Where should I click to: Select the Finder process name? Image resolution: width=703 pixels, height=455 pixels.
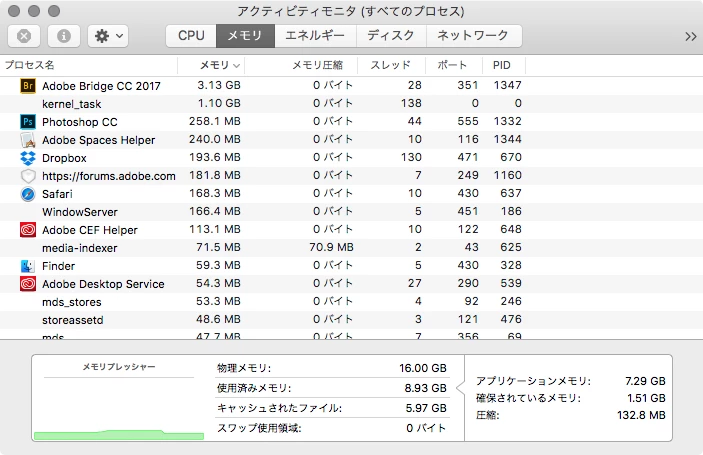58,266
